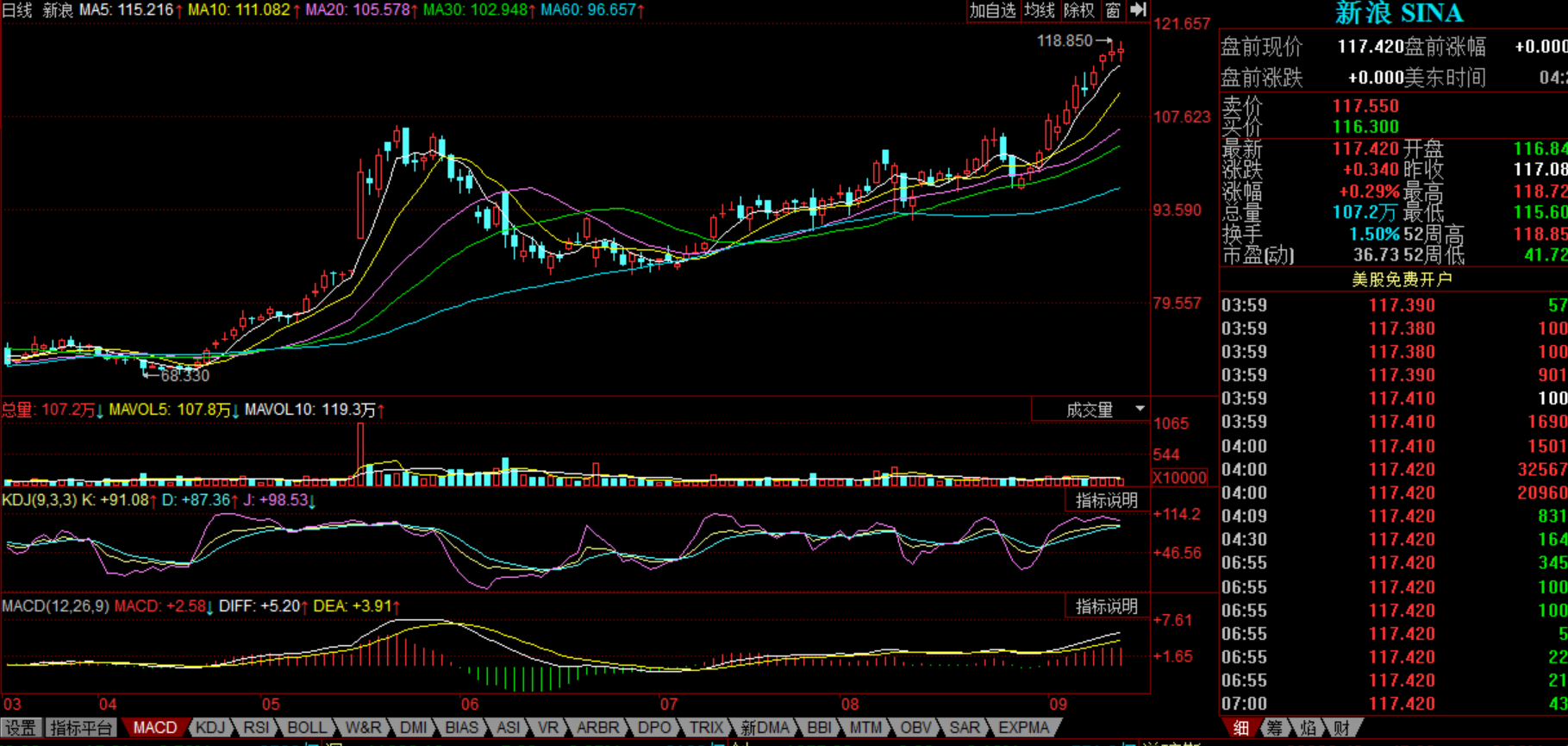Screen dimensions: 1568x746
Task: Switch to the MTM indicator tab
Action: (x=865, y=728)
